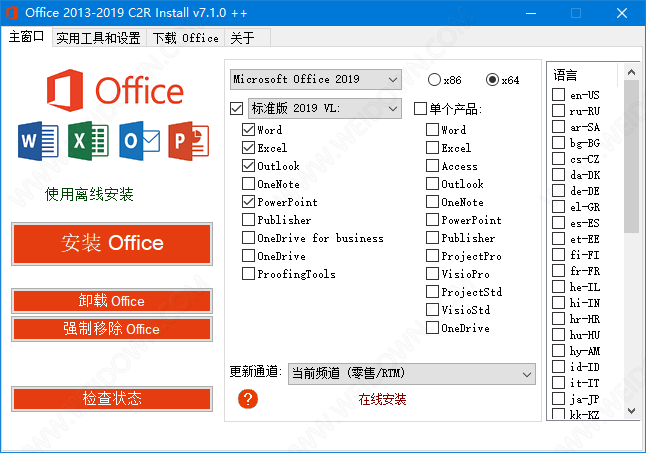Click the language list scroll-up arrow
This screenshot has width=646, height=453.
631,72
